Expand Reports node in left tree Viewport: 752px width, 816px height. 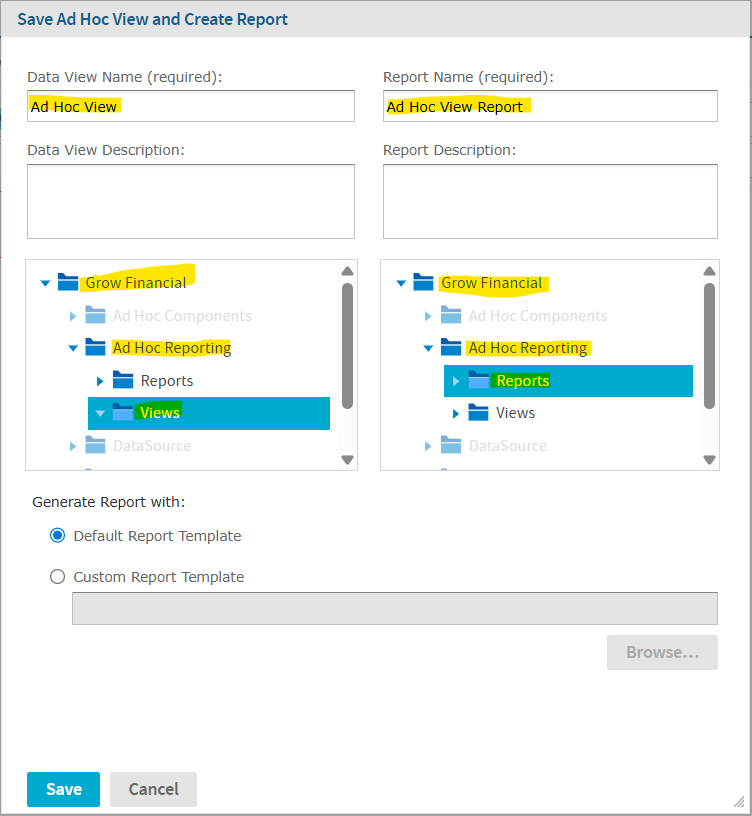100,381
